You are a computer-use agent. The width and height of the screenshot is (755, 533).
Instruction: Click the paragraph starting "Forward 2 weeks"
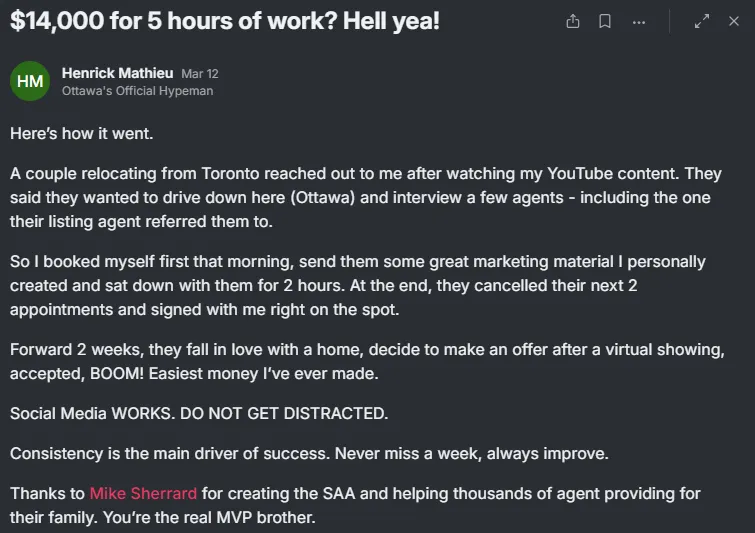point(367,361)
